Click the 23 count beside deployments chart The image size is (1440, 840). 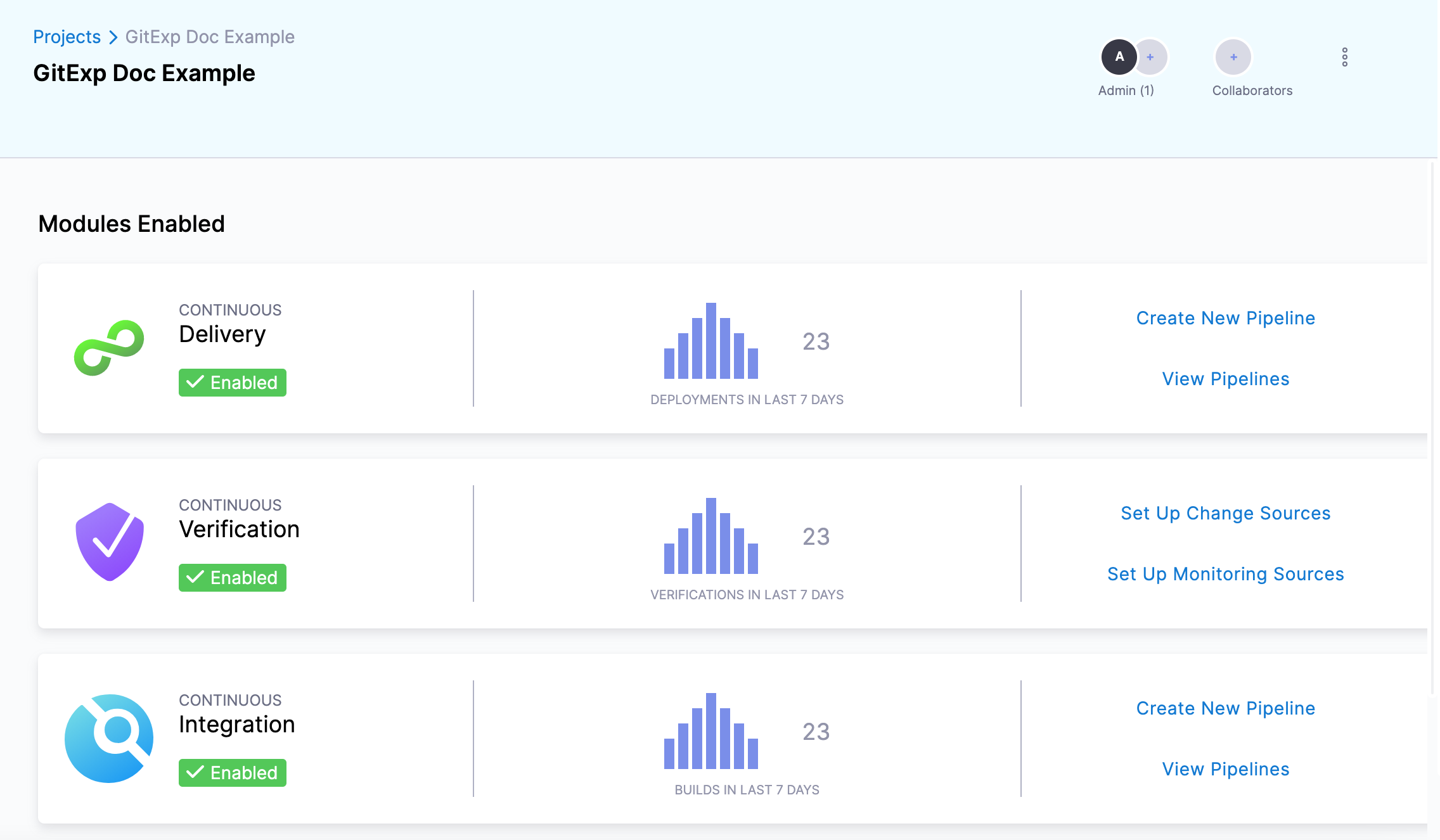click(x=816, y=341)
